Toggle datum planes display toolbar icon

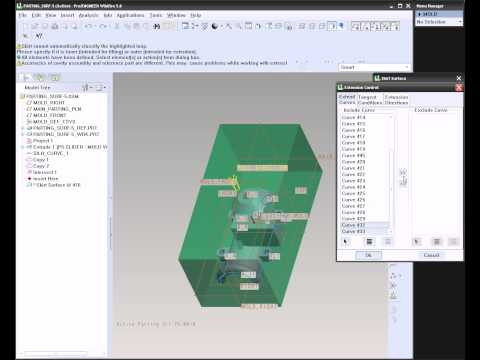click(357, 27)
